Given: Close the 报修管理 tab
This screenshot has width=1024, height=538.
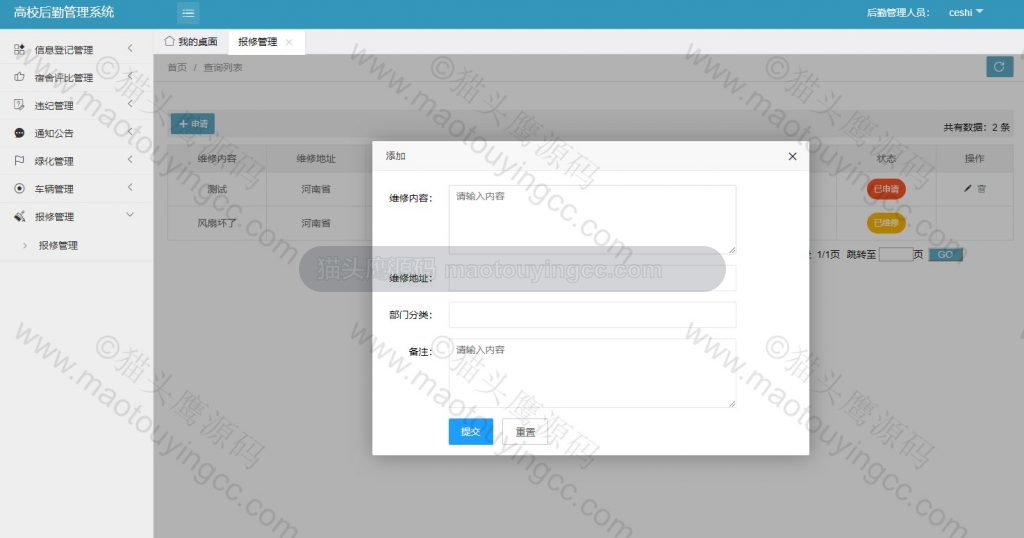Looking at the screenshot, I should coord(289,42).
